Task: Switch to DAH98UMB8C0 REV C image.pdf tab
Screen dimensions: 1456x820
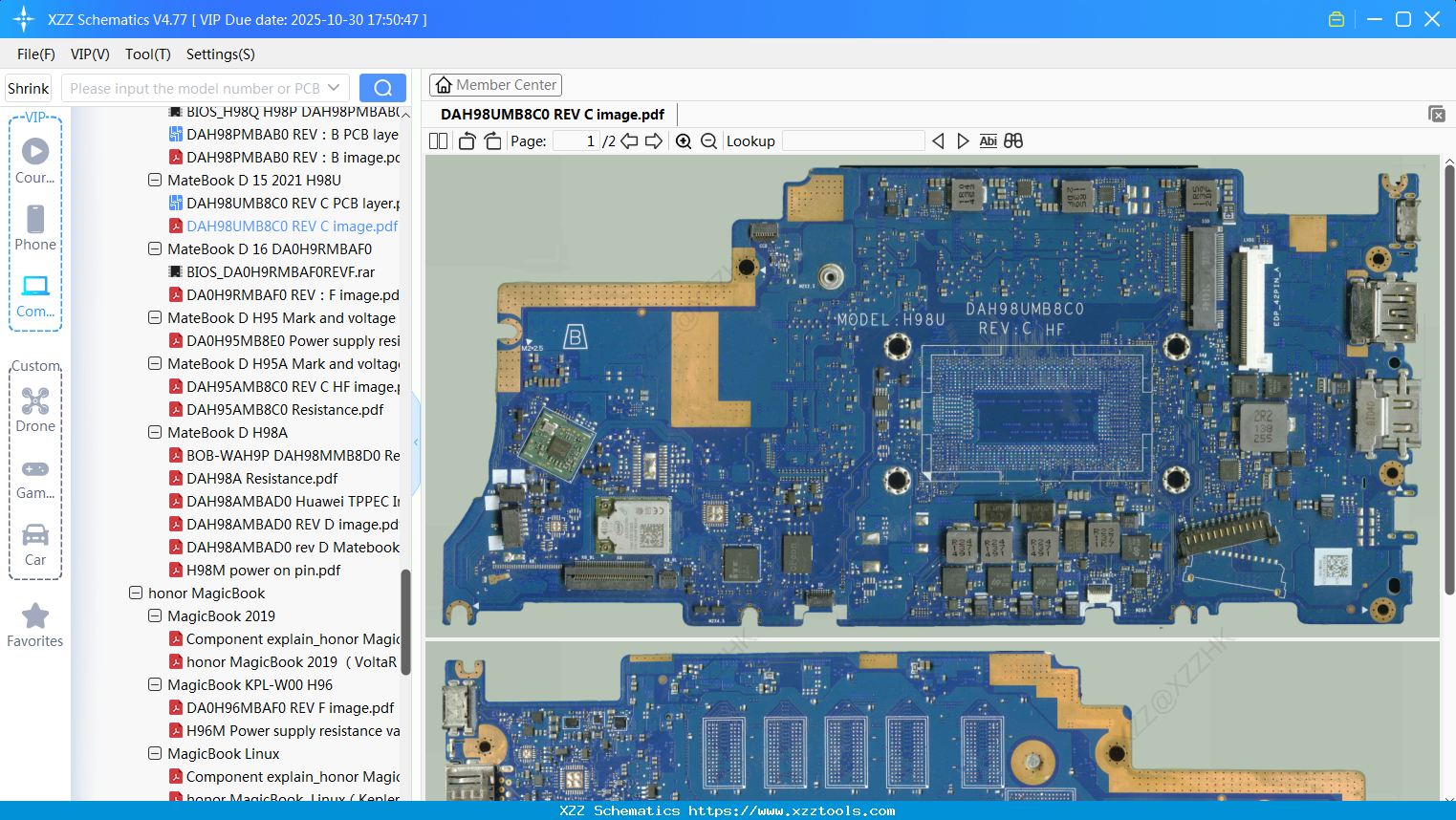Action: point(553,115)
